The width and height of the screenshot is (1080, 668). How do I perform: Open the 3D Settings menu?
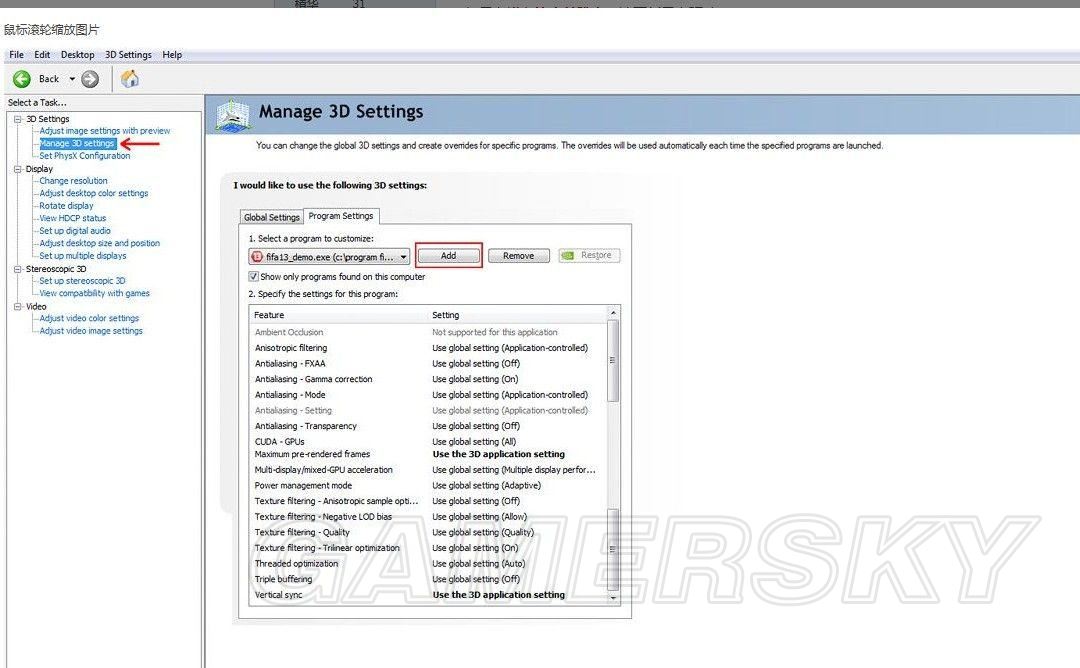coord(128,54)
